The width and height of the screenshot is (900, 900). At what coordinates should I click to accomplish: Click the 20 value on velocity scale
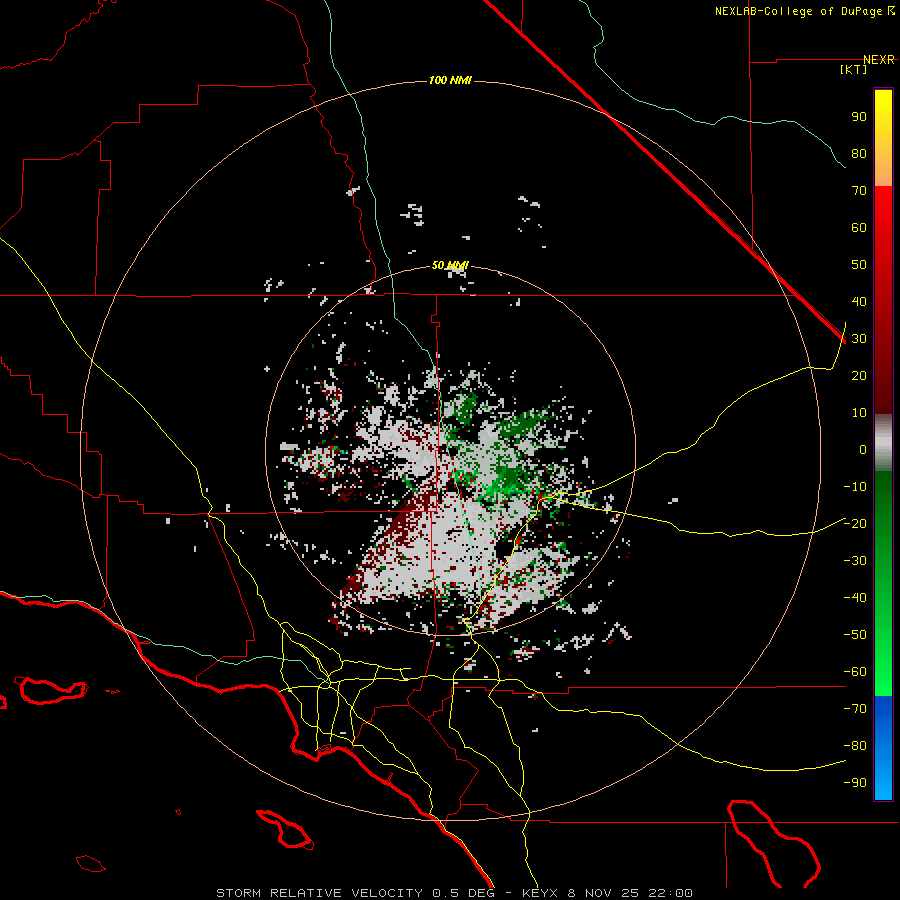tap(859, 376)
